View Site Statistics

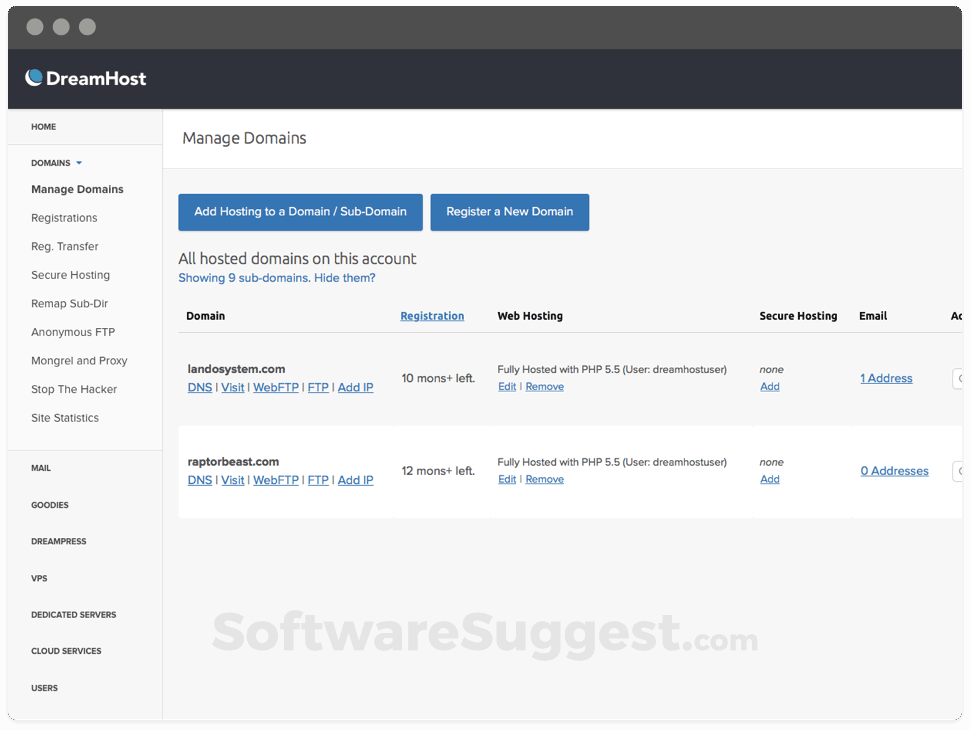(x=64, y=417)
